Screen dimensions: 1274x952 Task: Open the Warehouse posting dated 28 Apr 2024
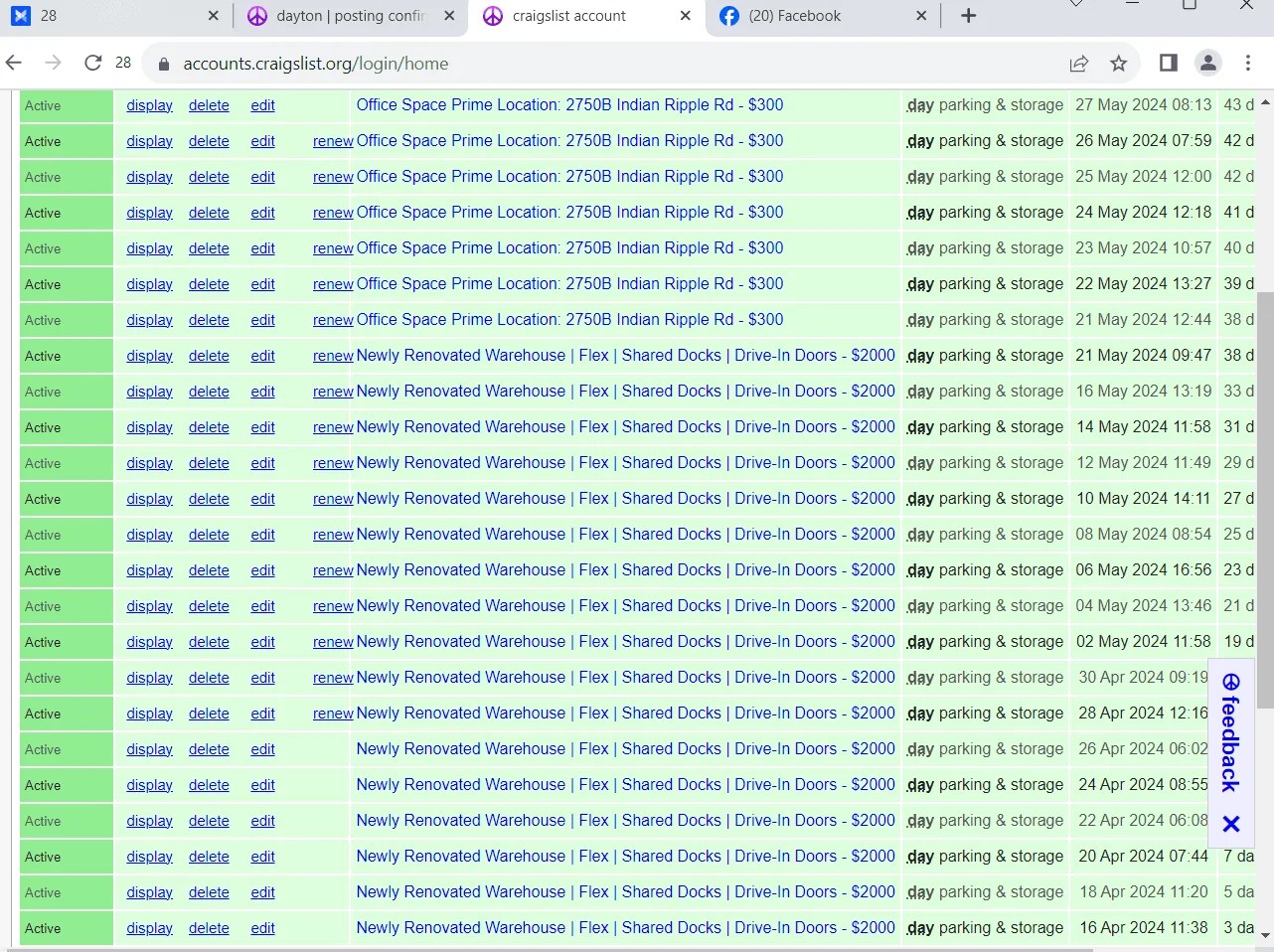point(626,714)
